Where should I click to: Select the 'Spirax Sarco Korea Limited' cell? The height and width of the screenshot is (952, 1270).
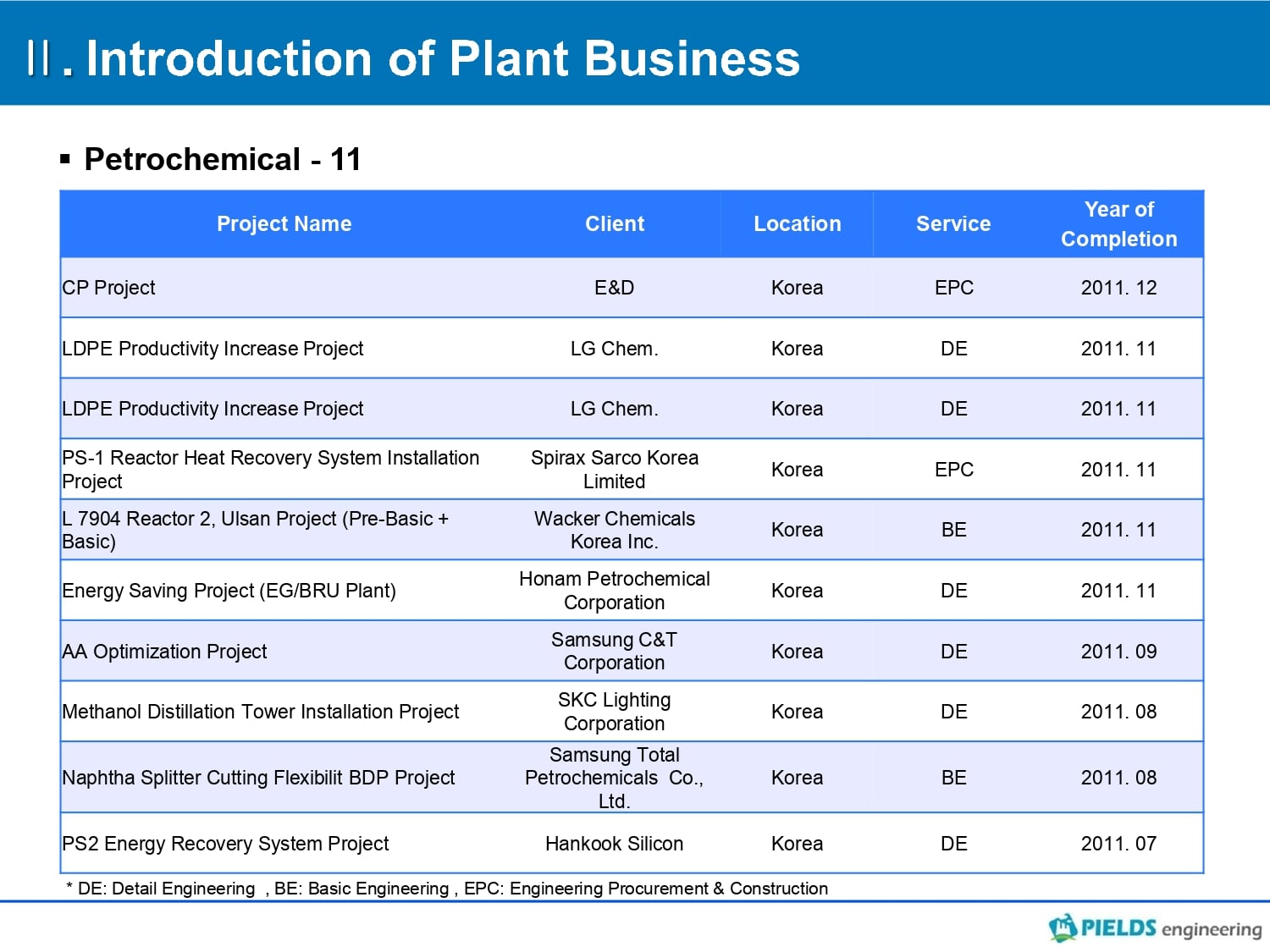point(615,470)
